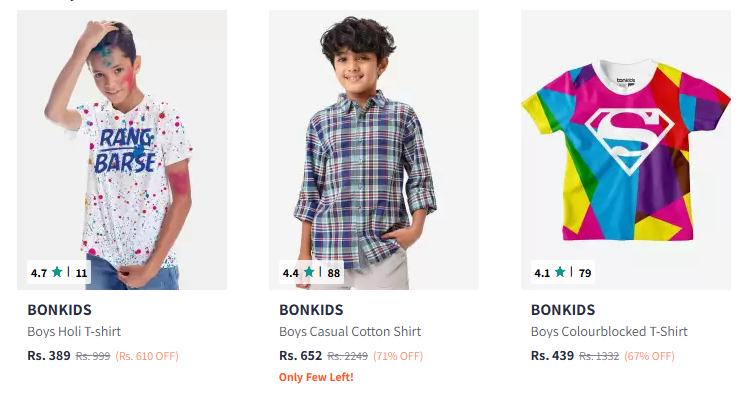Open the plaid cotton shirt product image
Image resolution: width=753 pixels, height=397 pixels.
[x=374, y=150]
